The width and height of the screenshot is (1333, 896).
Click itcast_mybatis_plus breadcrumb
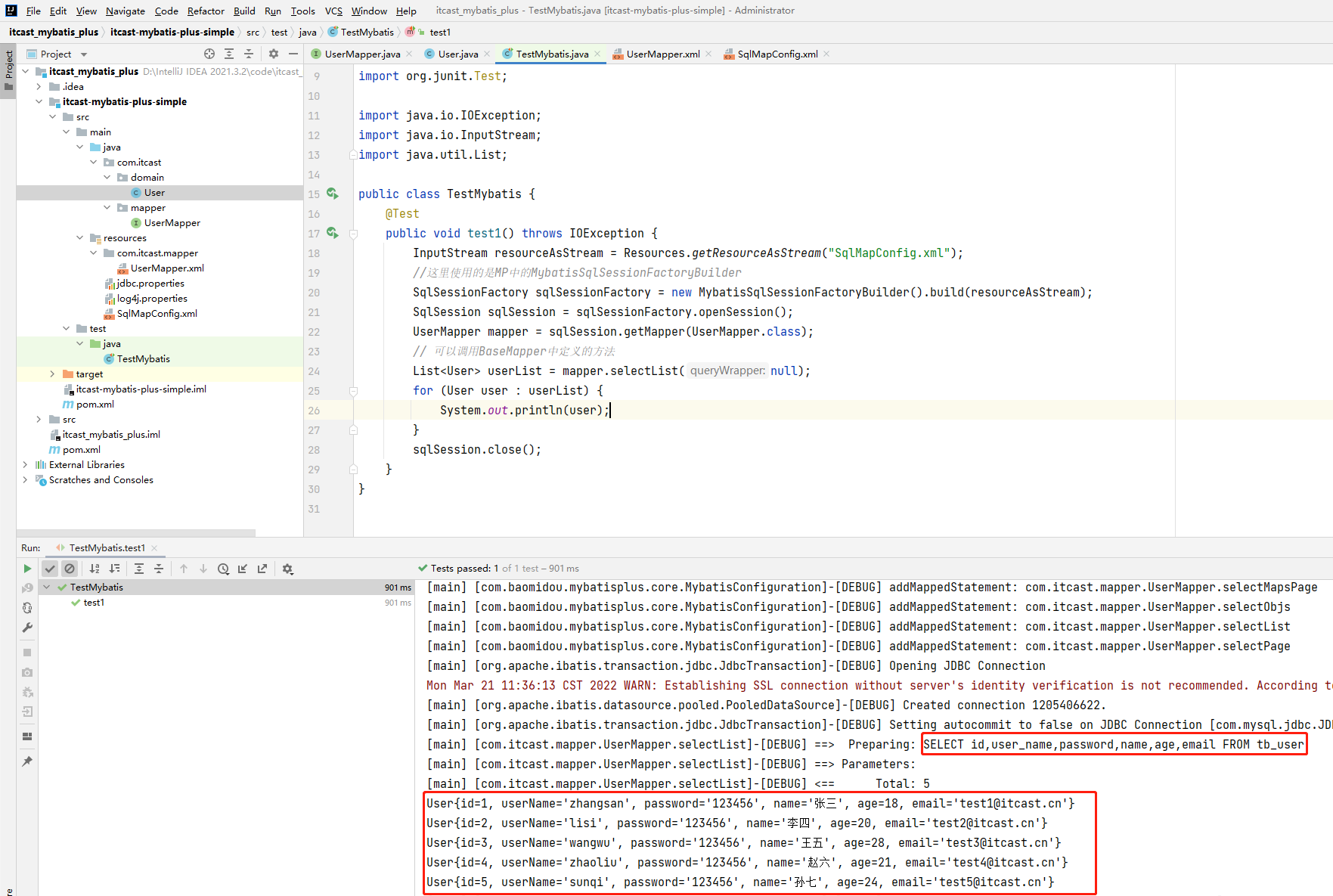click(54, 32)
